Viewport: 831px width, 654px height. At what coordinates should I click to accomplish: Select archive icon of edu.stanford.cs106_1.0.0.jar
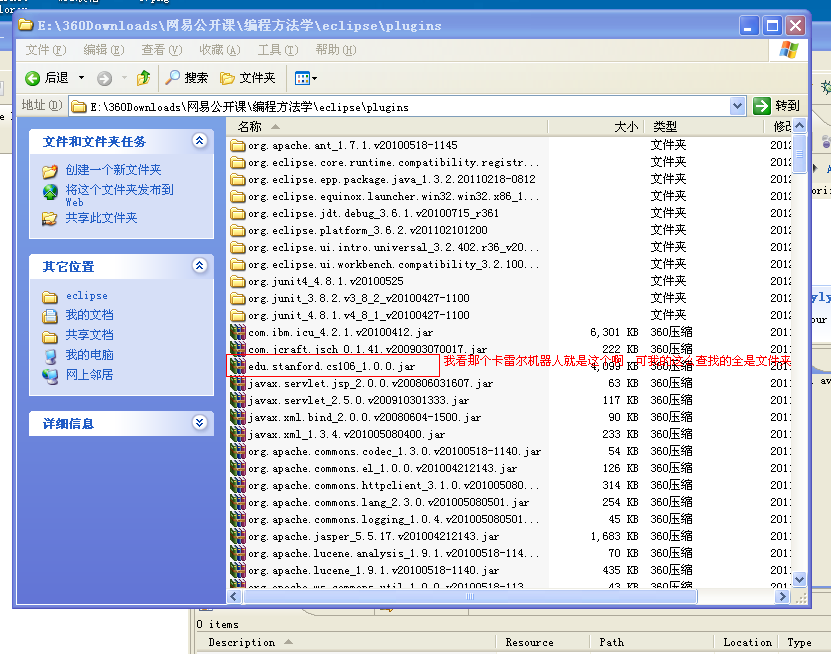point(238,366)
